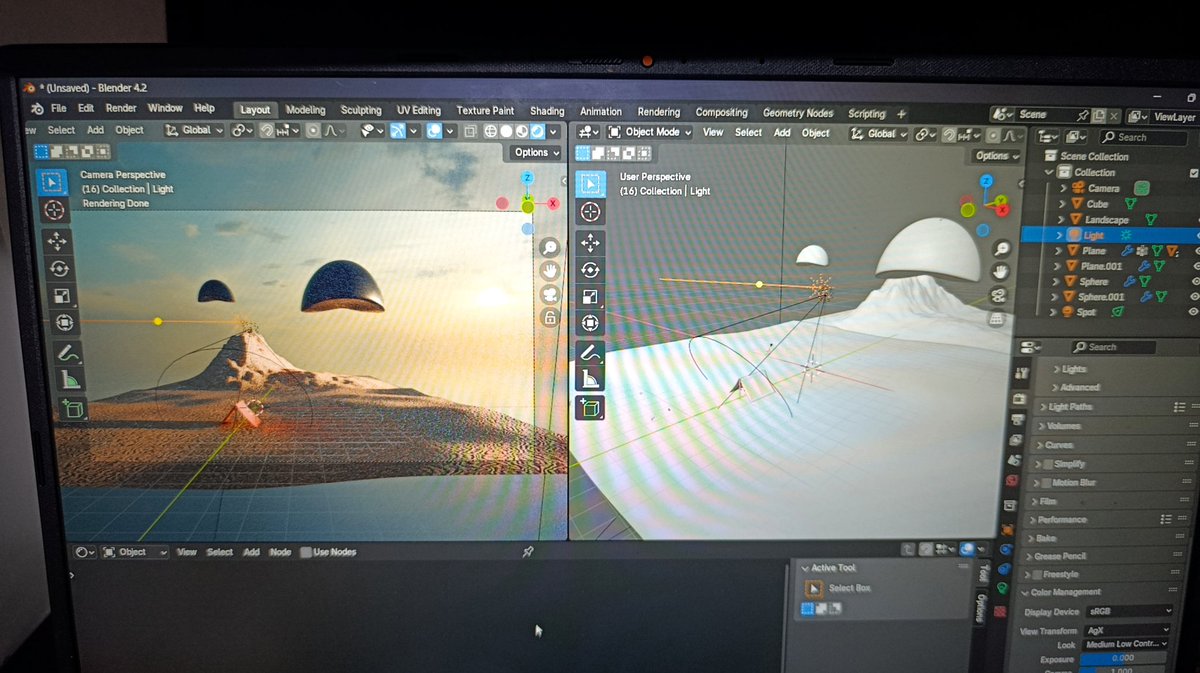Select the Add Cube tool in left viewport
This screenshot has width=1200, height=673.
73,409
